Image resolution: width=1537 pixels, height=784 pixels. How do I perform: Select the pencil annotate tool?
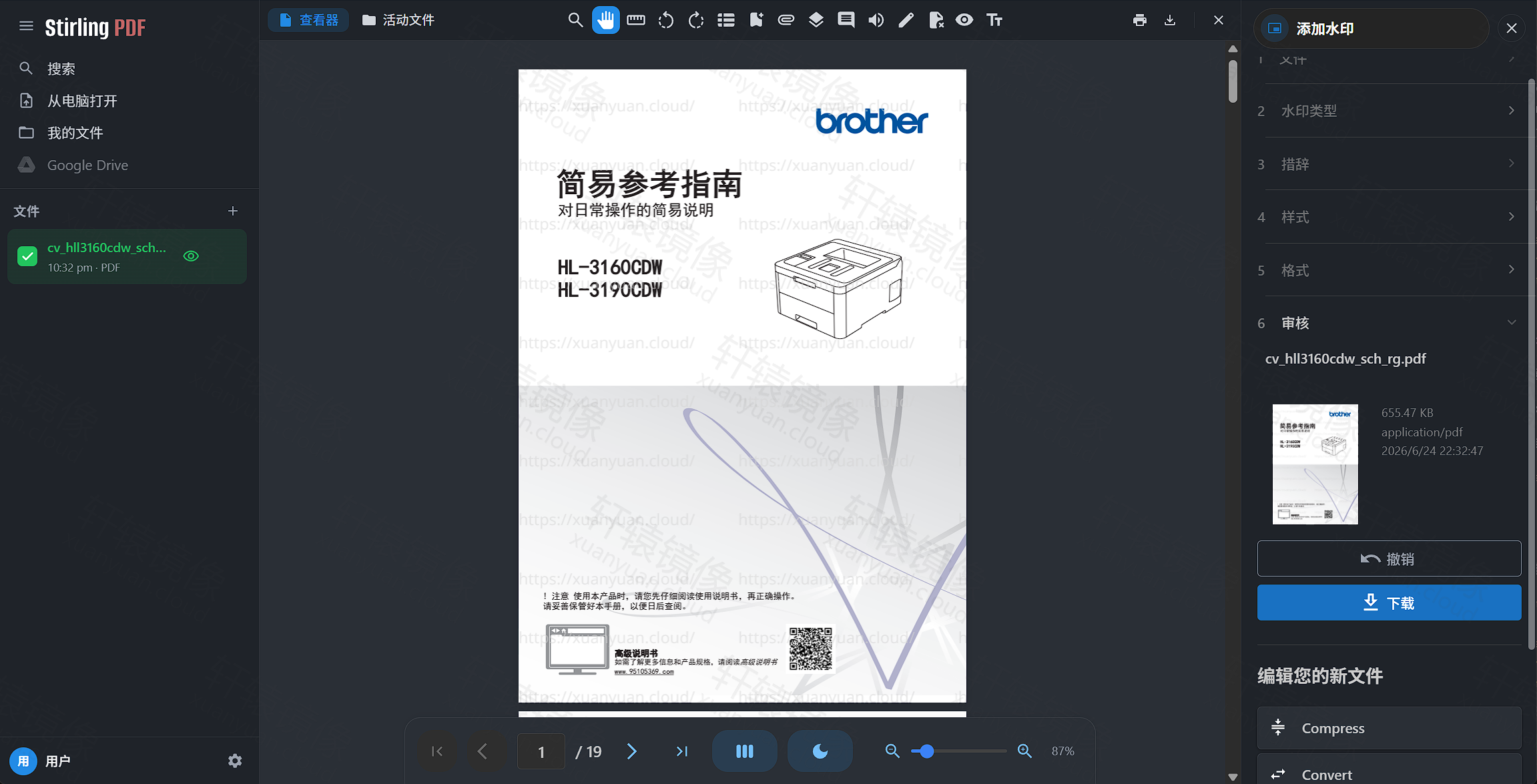coord(906,20)
